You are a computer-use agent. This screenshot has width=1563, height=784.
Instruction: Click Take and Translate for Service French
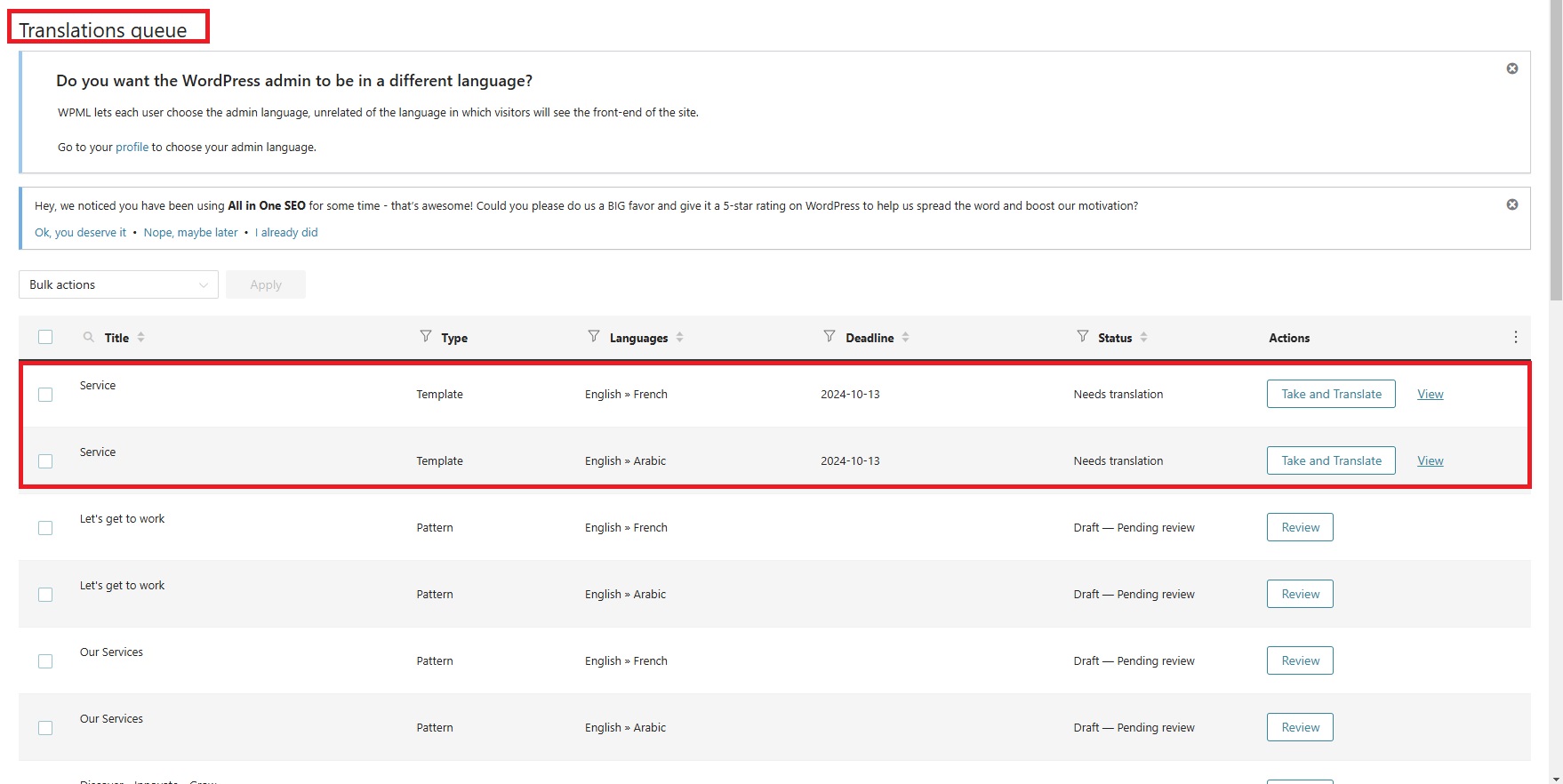pyautogui.click(x=1330, y=394)
